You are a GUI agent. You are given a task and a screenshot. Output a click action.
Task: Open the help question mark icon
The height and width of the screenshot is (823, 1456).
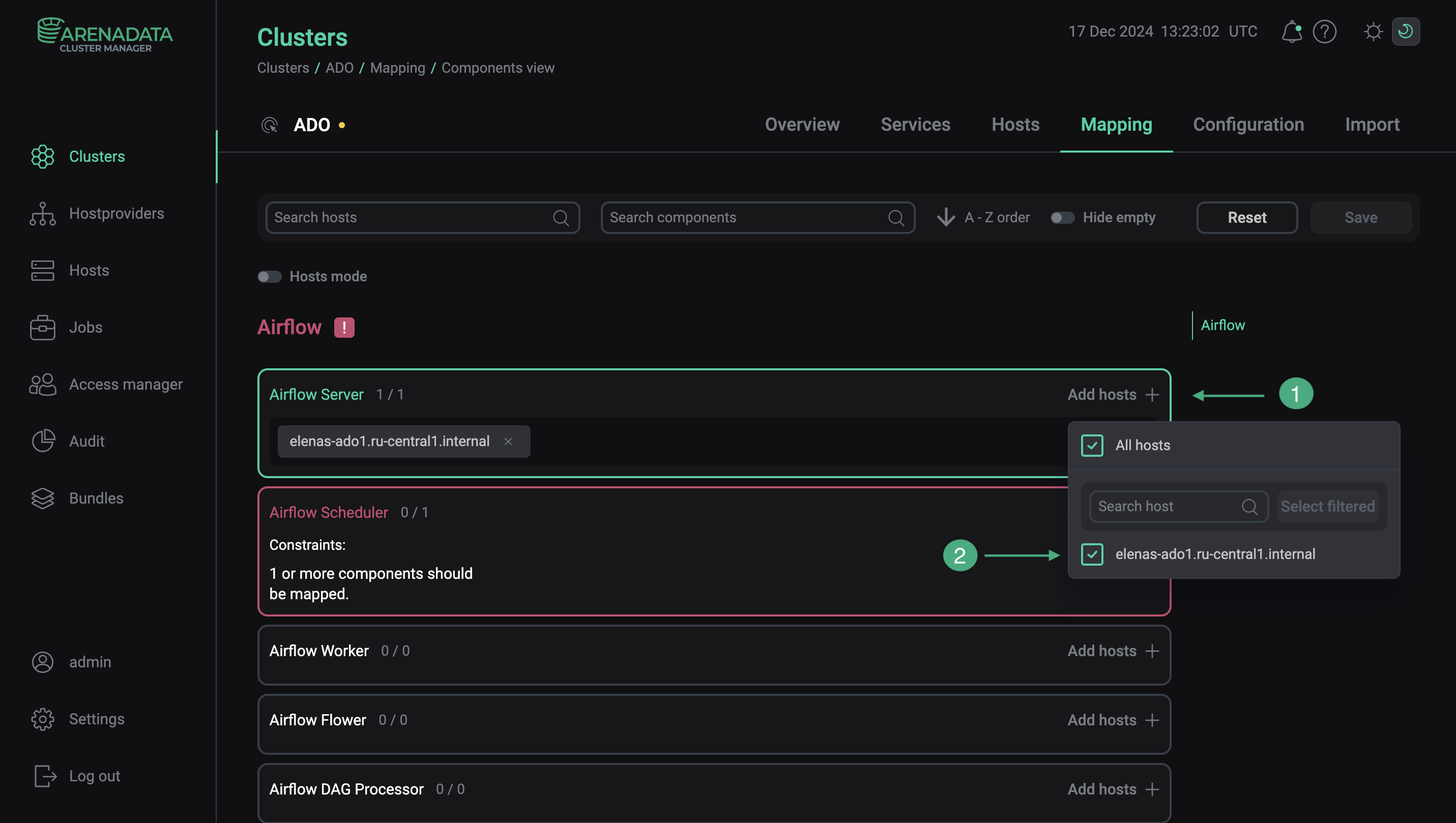(1325, 32)
